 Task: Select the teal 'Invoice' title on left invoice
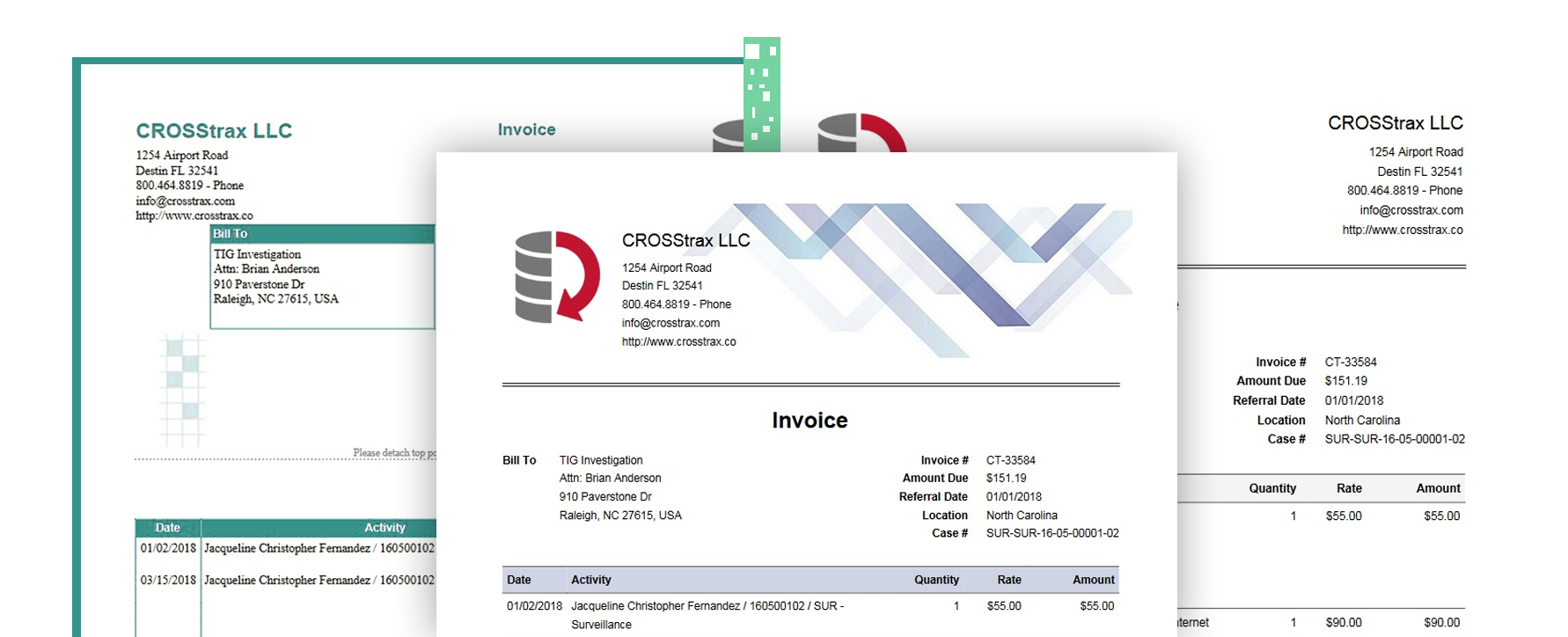pyautogui.click(x=526, y=129)
